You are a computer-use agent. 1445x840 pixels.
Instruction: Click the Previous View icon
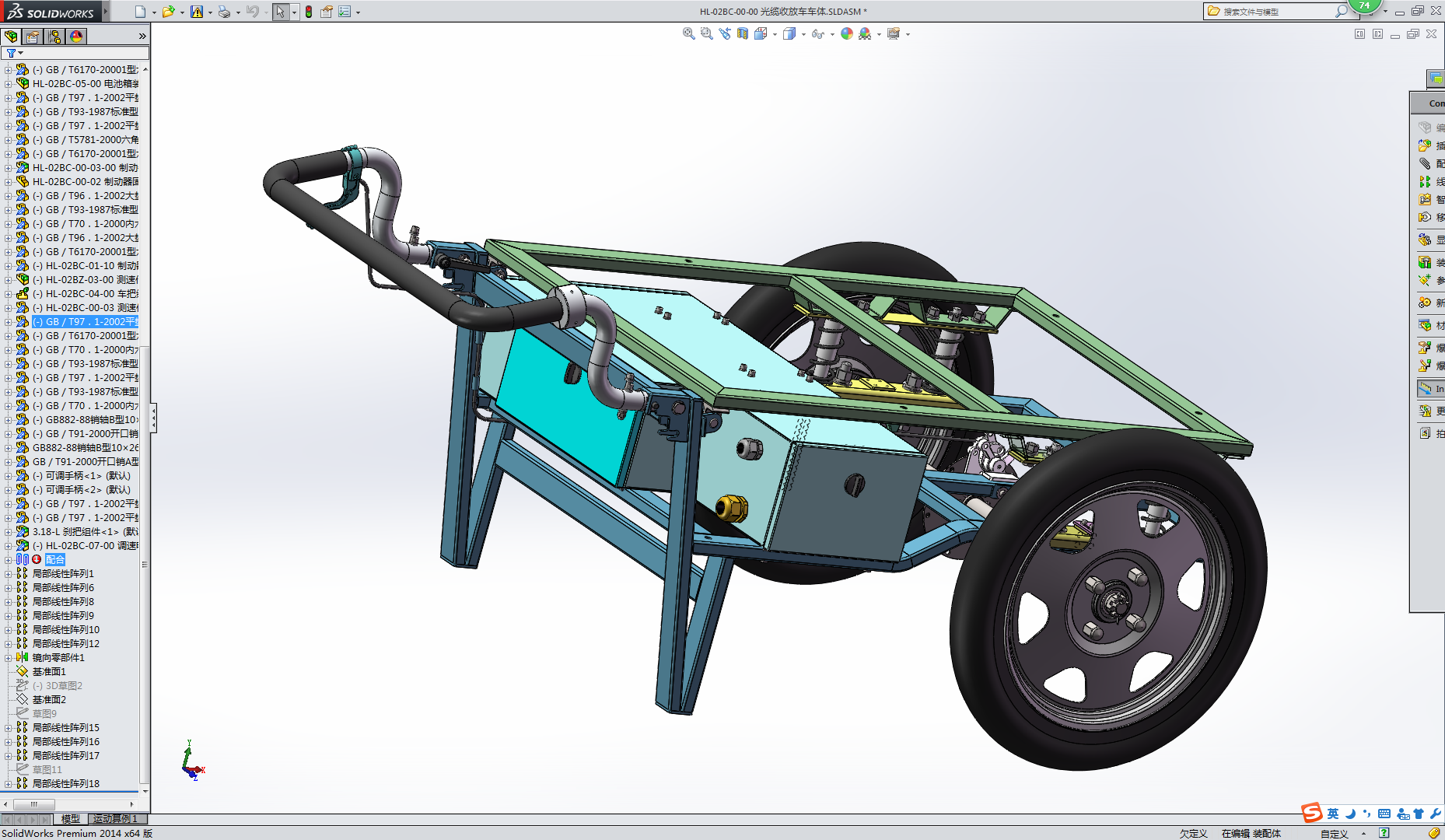(724, 33)
